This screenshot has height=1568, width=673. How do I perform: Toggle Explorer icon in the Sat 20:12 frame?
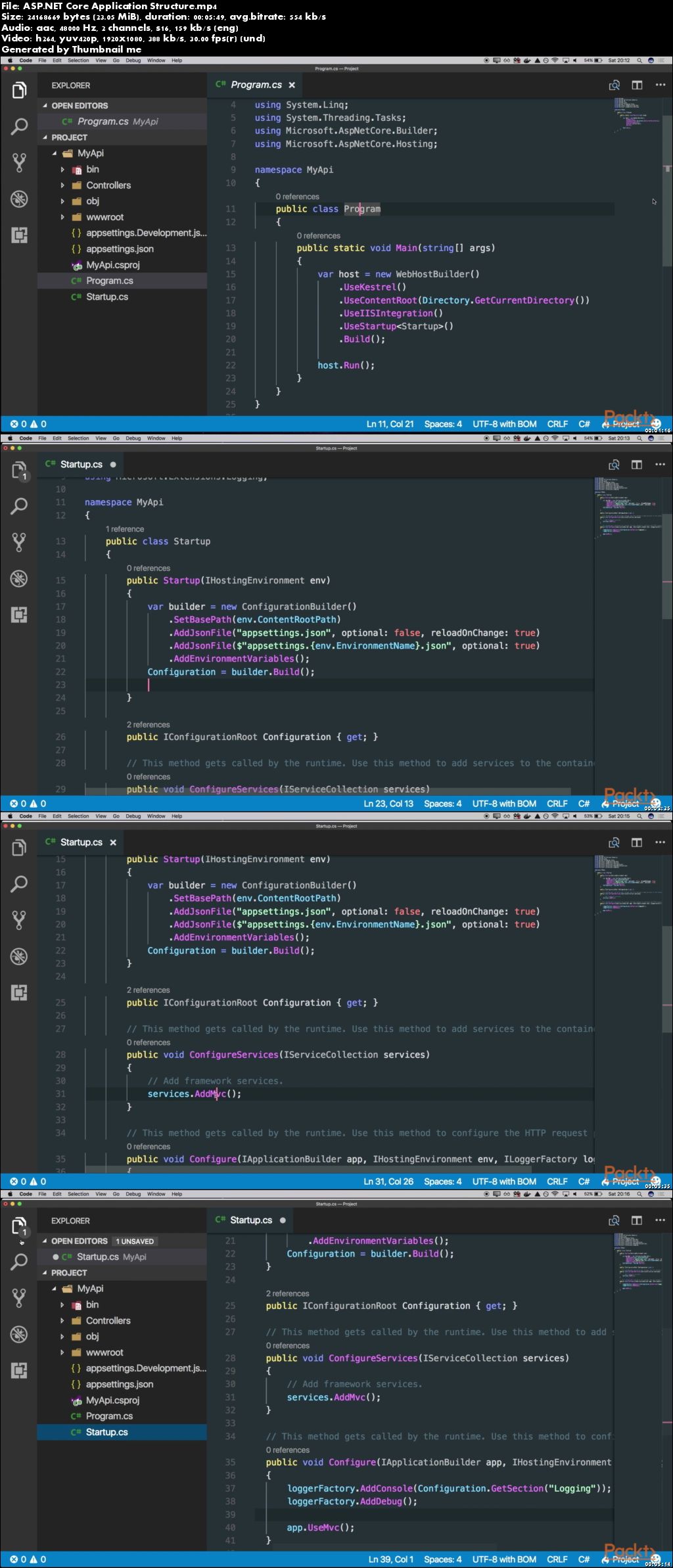click(x=19, y=90)
